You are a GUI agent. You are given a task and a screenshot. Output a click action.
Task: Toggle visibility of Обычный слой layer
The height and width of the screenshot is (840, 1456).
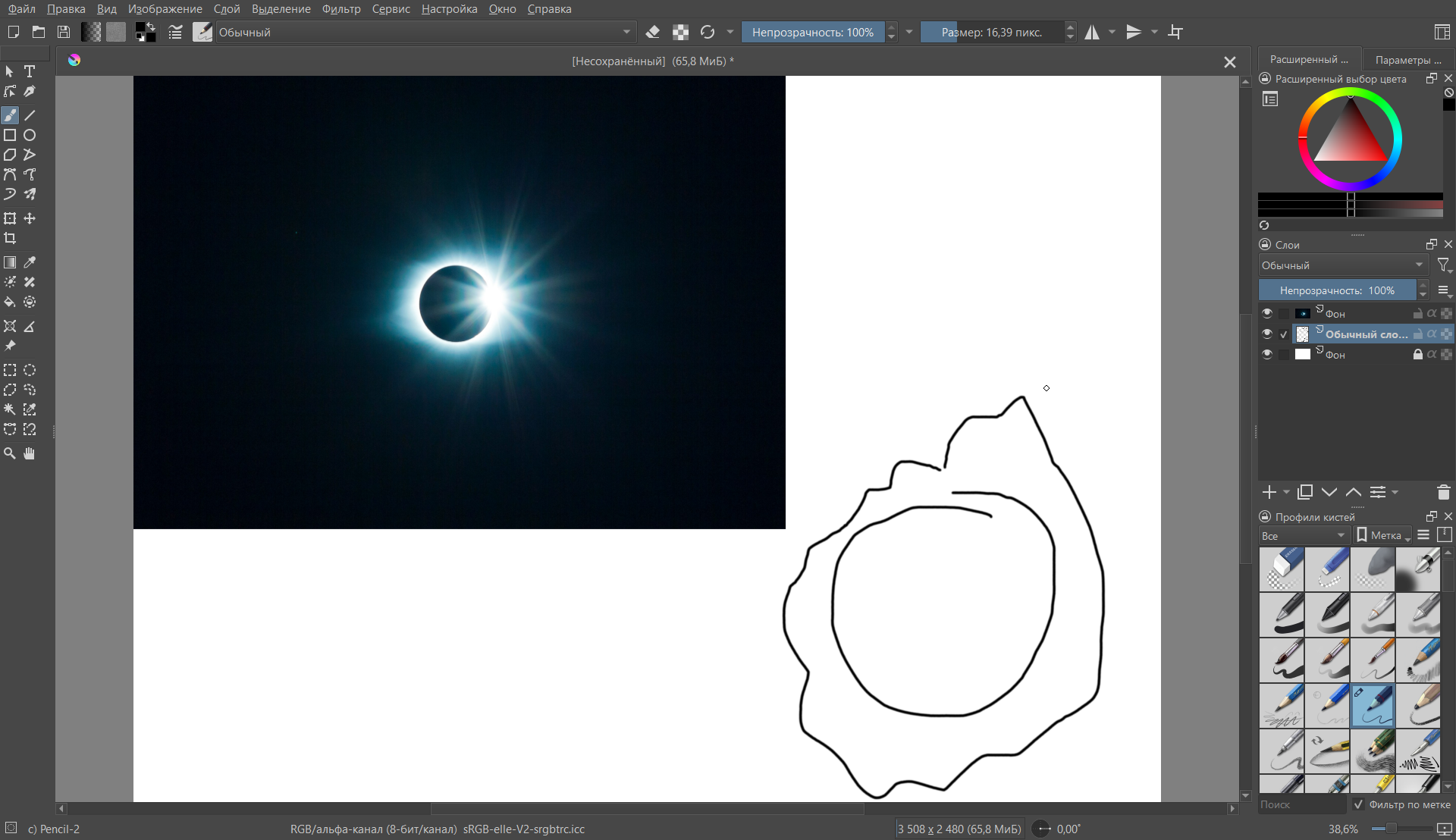pyautogui.click(x=1267, y=334)
